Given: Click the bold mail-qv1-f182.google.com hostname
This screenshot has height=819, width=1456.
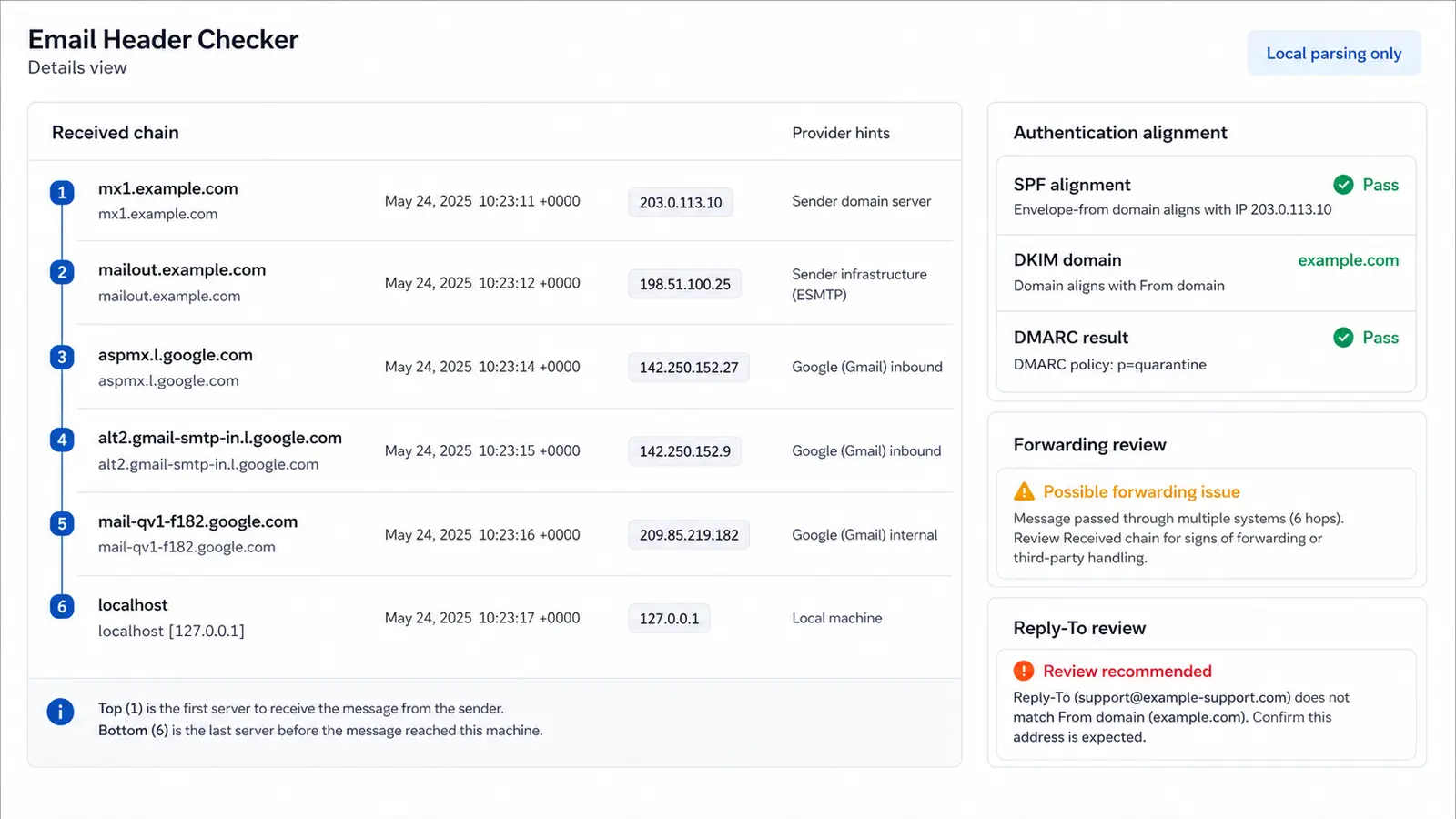Looking at the screenshot, I should pyautogui.click(x=198, y=521).
